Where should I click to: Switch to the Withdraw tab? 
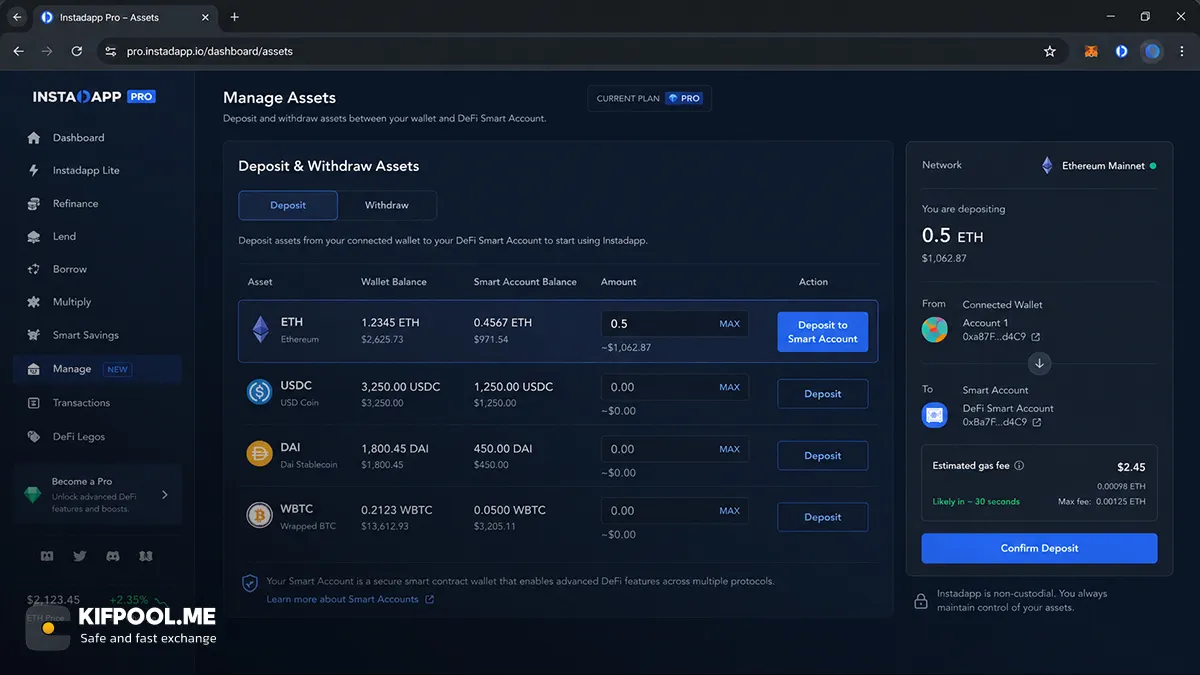(x=387, y=205)
